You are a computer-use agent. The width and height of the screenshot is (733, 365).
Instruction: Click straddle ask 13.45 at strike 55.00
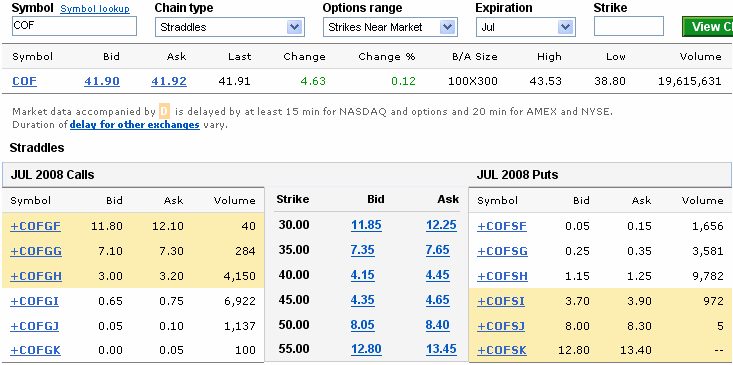click(441, 349)
